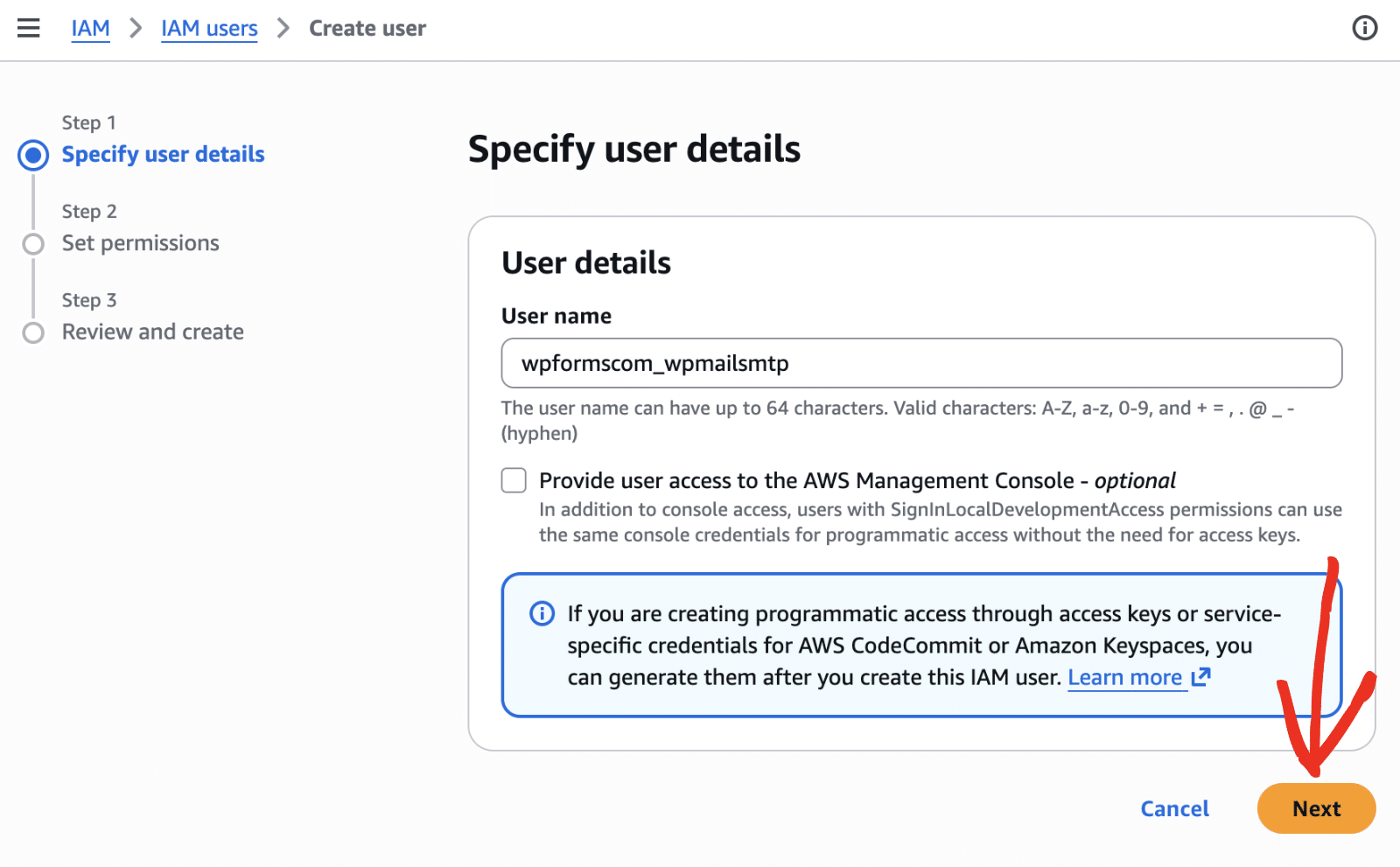Click the Specify user details step label
Image resolution: width=1400 pixels, height=867 pixels.
coord(163,154)
